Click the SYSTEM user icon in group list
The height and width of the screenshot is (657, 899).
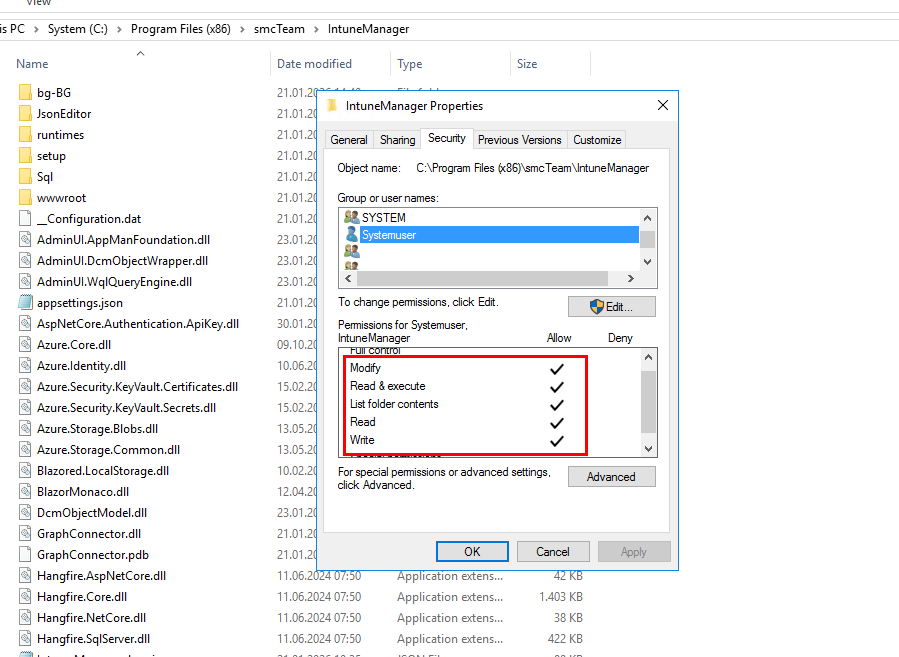click(354, 217)
